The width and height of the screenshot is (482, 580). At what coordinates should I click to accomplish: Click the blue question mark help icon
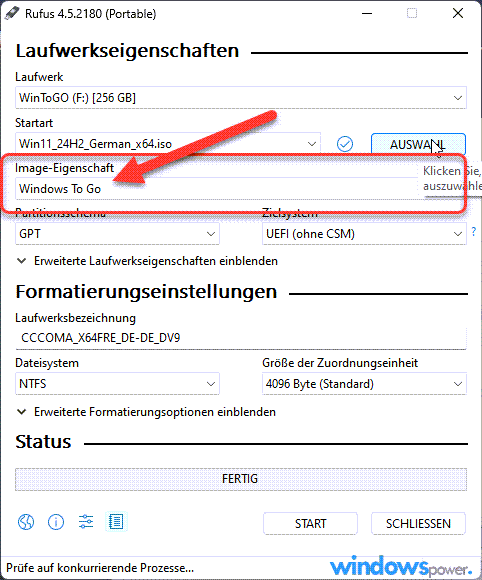[x=474, y=232]
